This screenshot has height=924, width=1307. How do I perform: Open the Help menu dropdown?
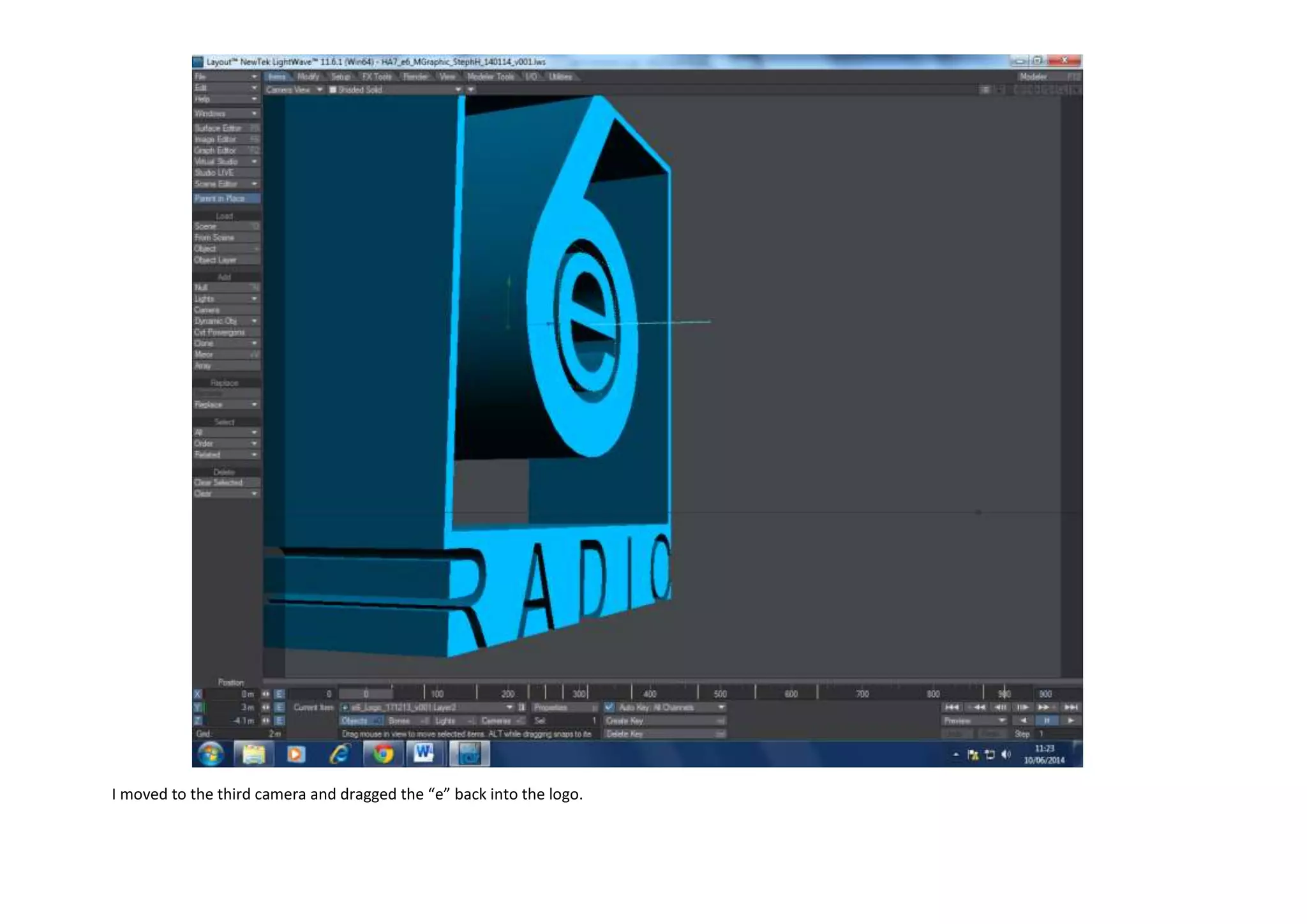point(226,100)
